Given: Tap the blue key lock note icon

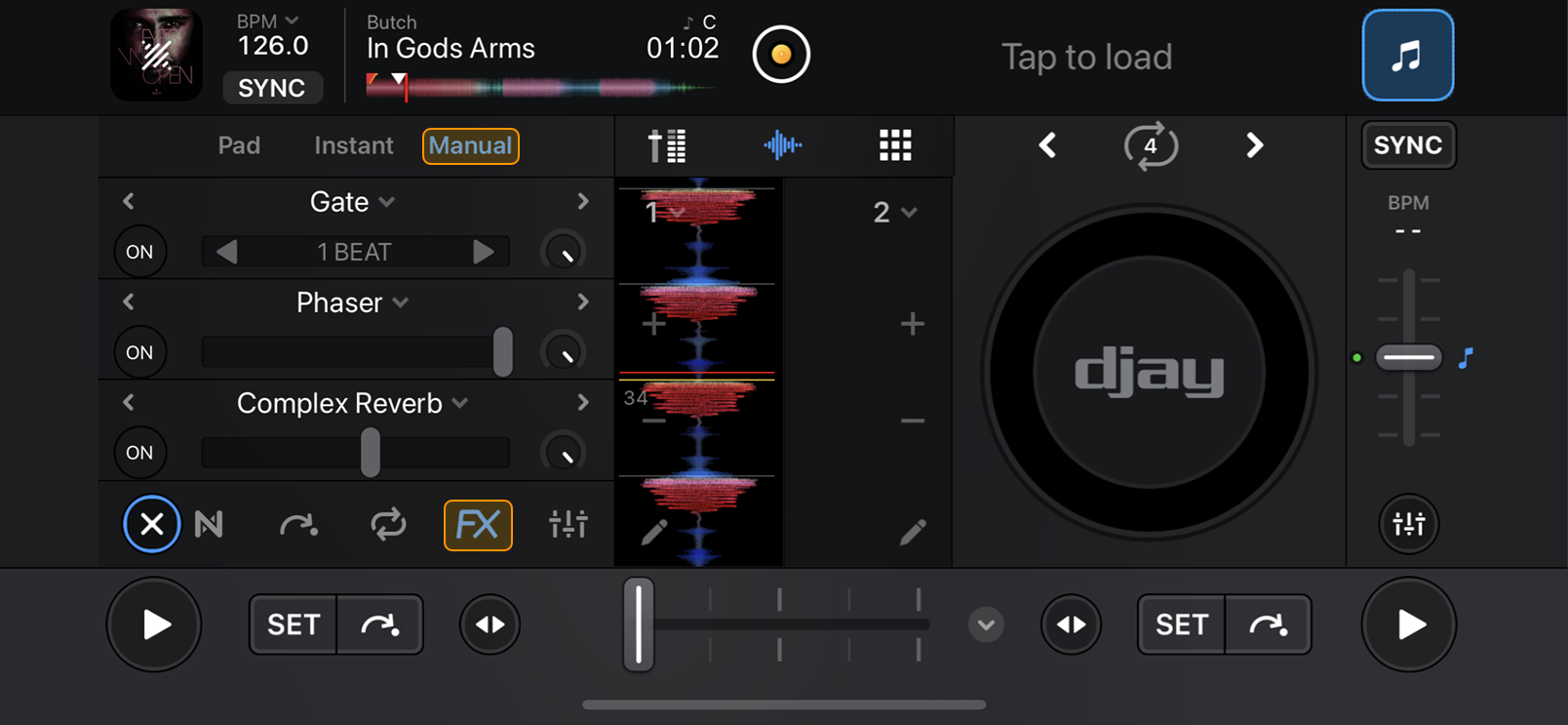Looking at the screenshot, I should (1465, 358).
